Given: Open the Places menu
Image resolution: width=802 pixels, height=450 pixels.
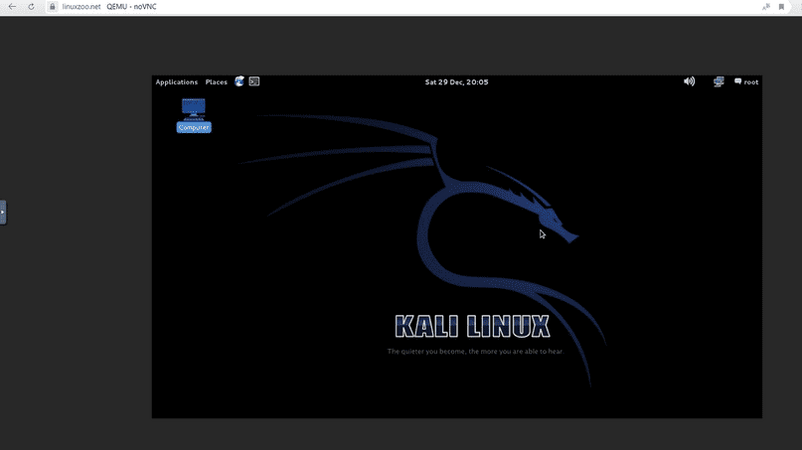Looking at the screenshot, I should point(216,82).
